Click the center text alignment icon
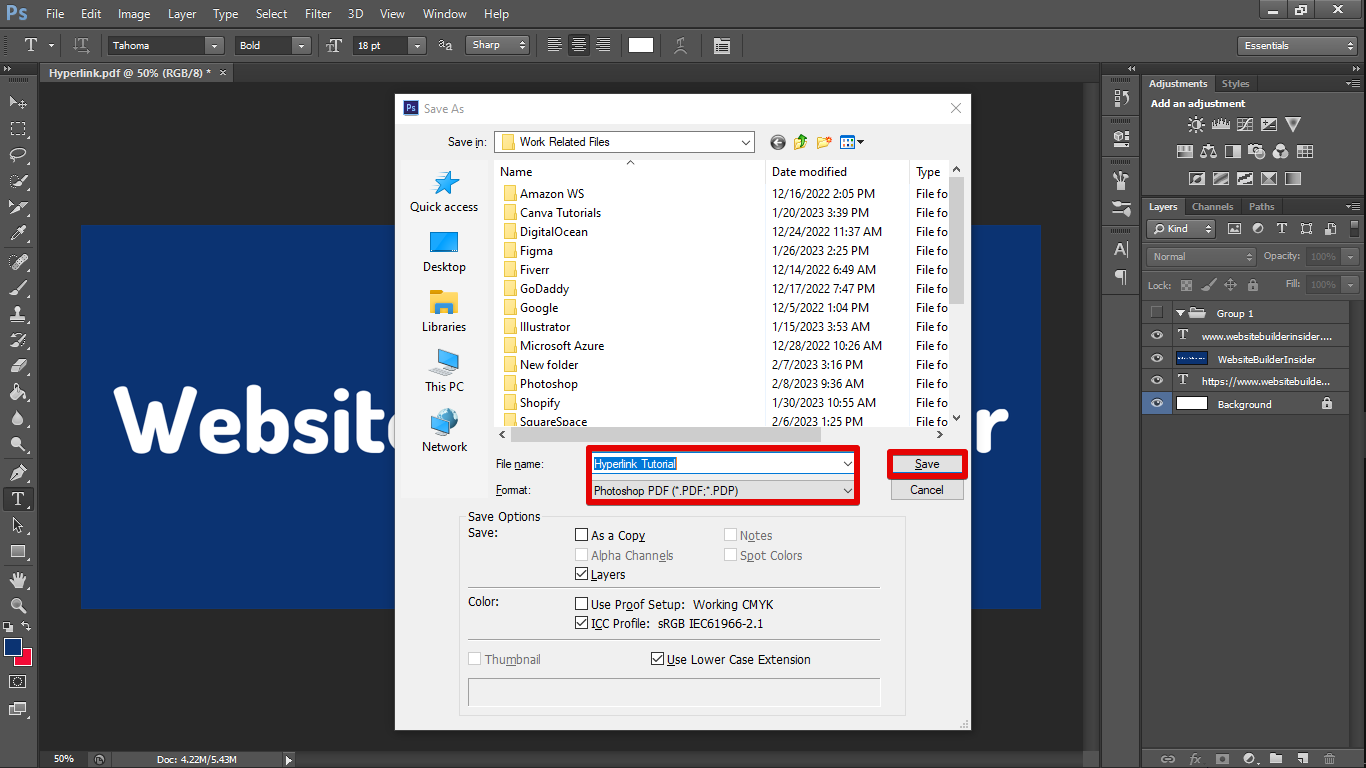 579,45
